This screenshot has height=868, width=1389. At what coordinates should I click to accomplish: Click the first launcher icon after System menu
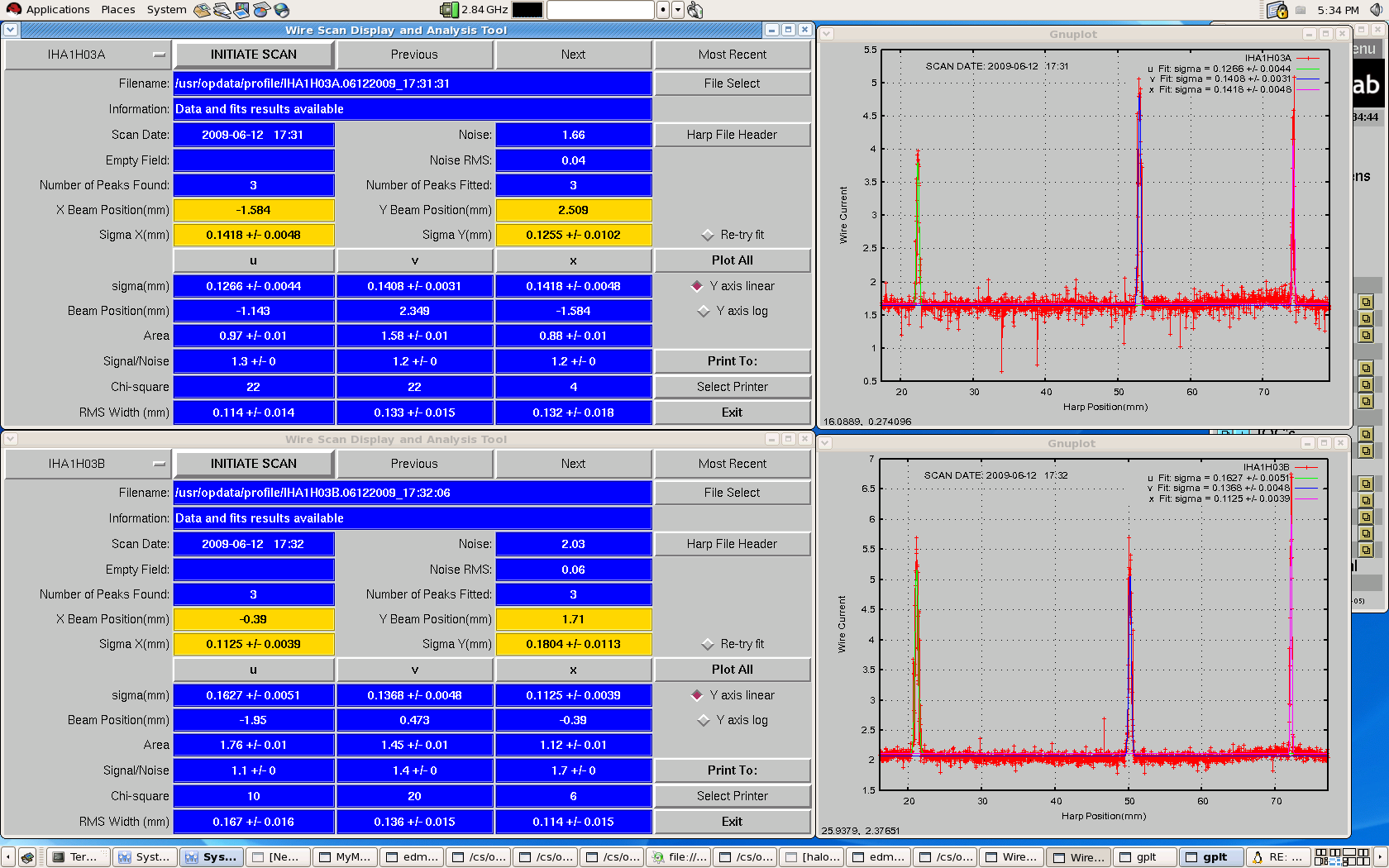(203, 10)
